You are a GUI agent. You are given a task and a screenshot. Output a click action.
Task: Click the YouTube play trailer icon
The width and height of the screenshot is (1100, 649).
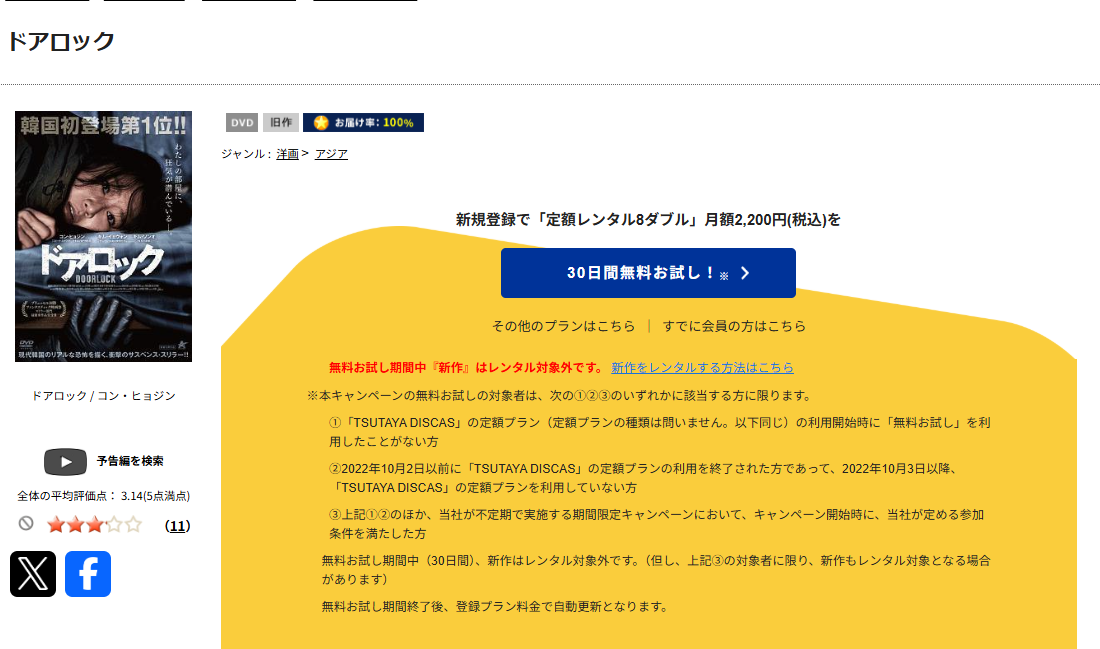point(65,462)
